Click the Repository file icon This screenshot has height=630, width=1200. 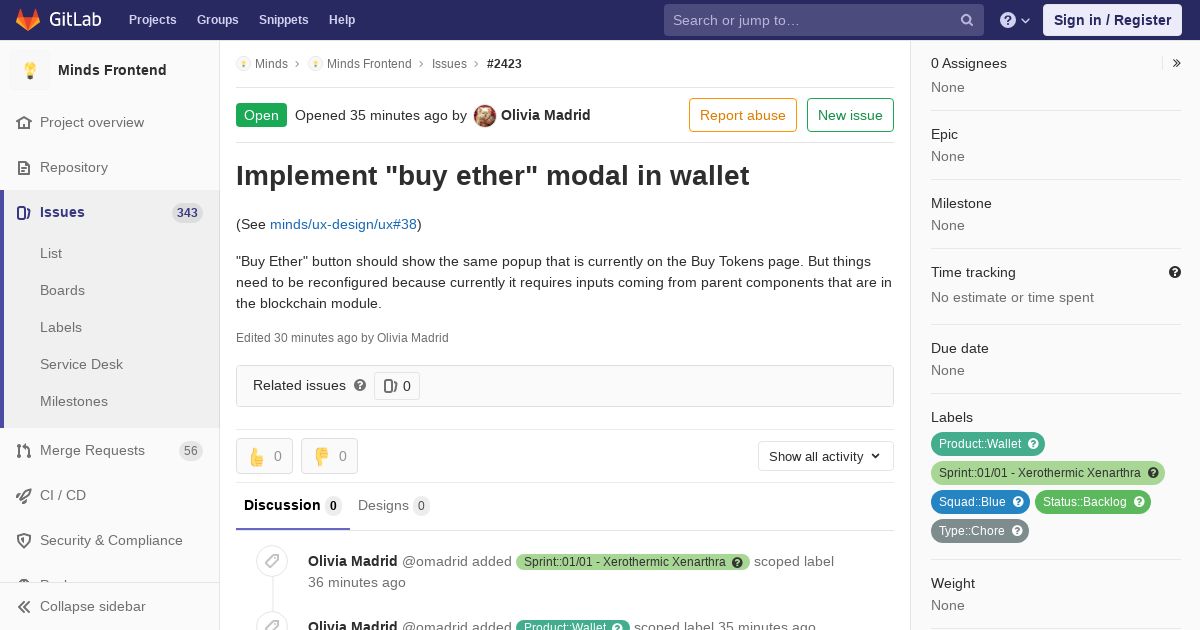24,167
